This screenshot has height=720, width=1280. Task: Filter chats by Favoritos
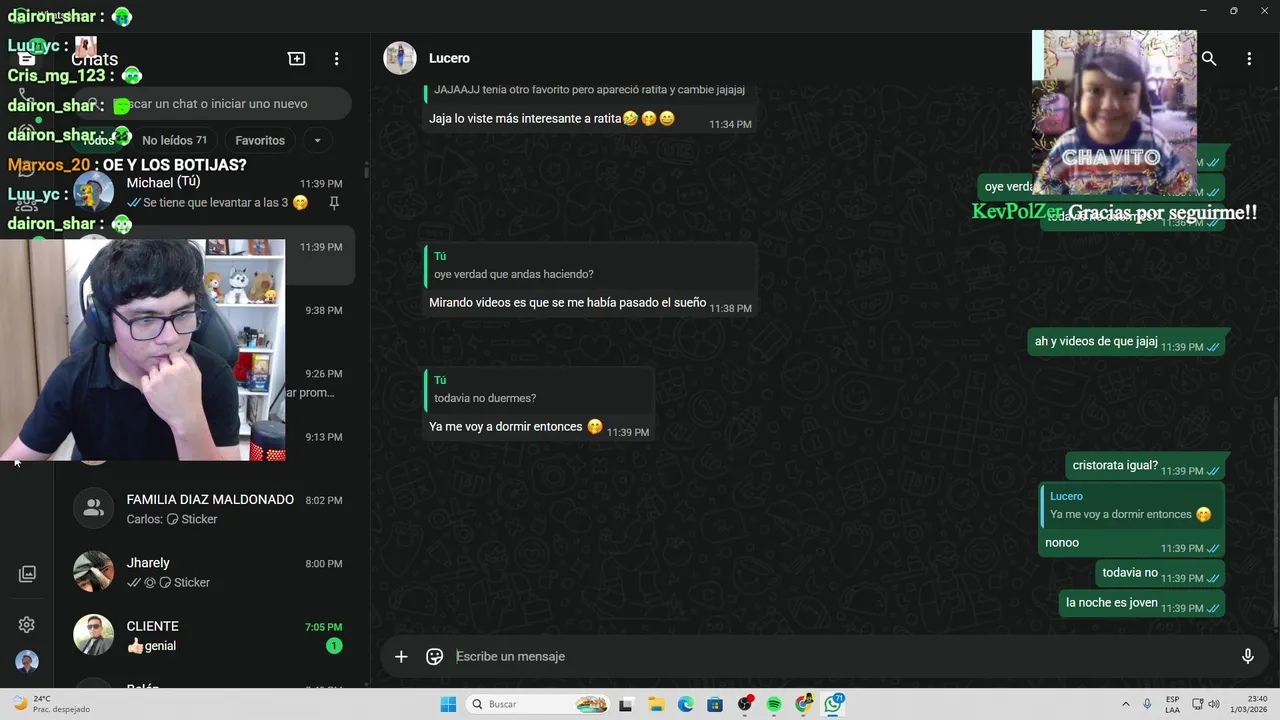coord(260,141)
